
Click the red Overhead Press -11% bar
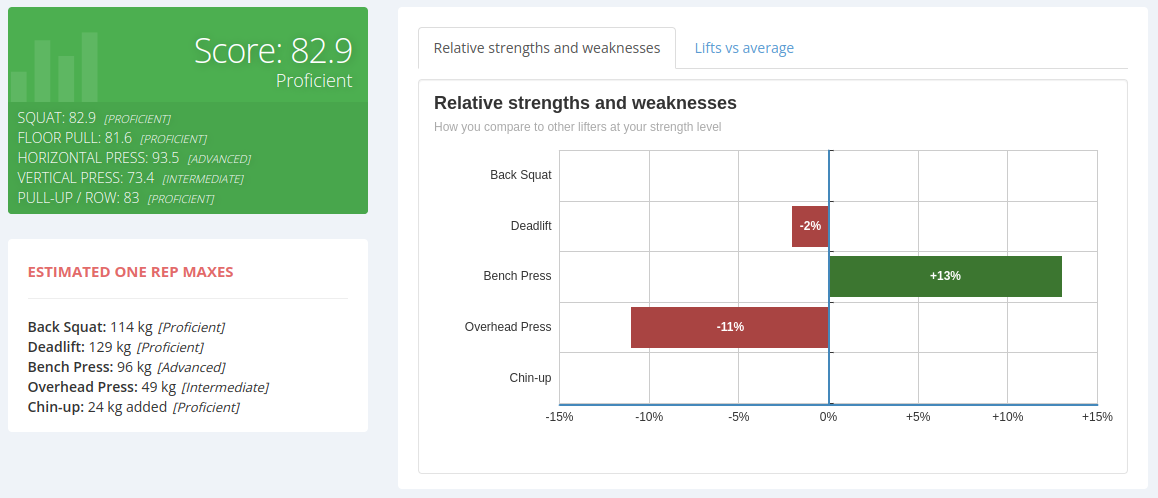(x=730, y=327)
